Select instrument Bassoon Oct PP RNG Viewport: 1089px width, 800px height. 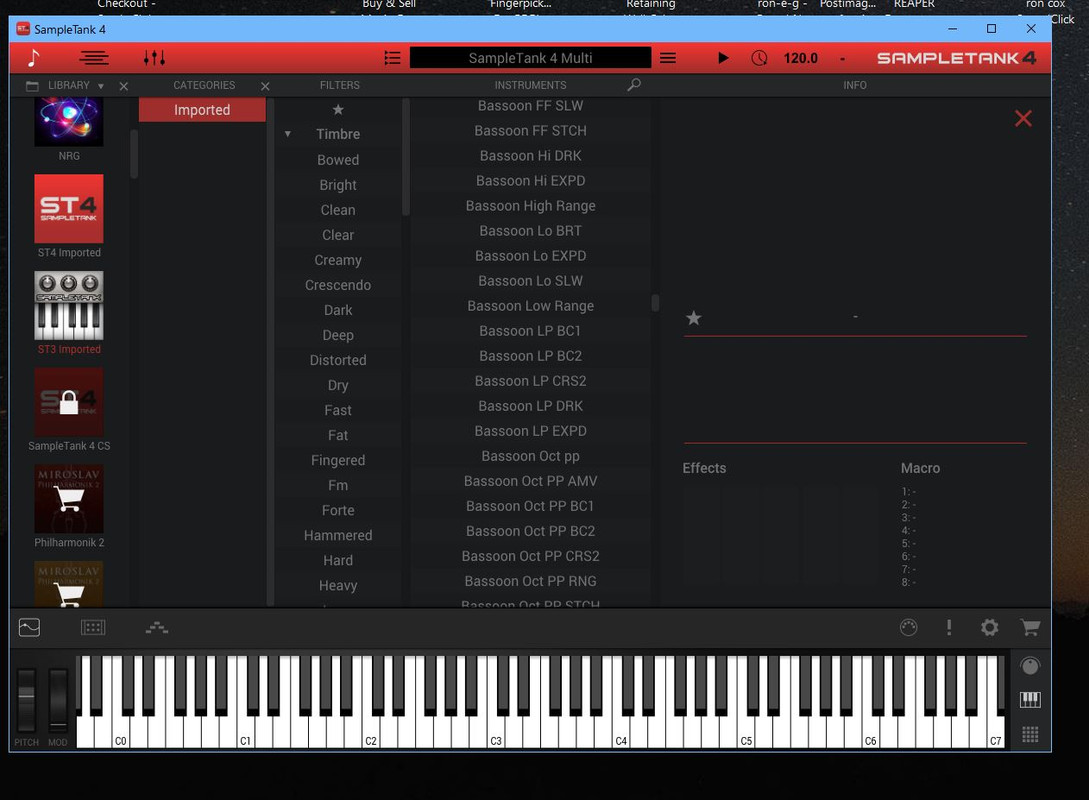coord(531,581)
